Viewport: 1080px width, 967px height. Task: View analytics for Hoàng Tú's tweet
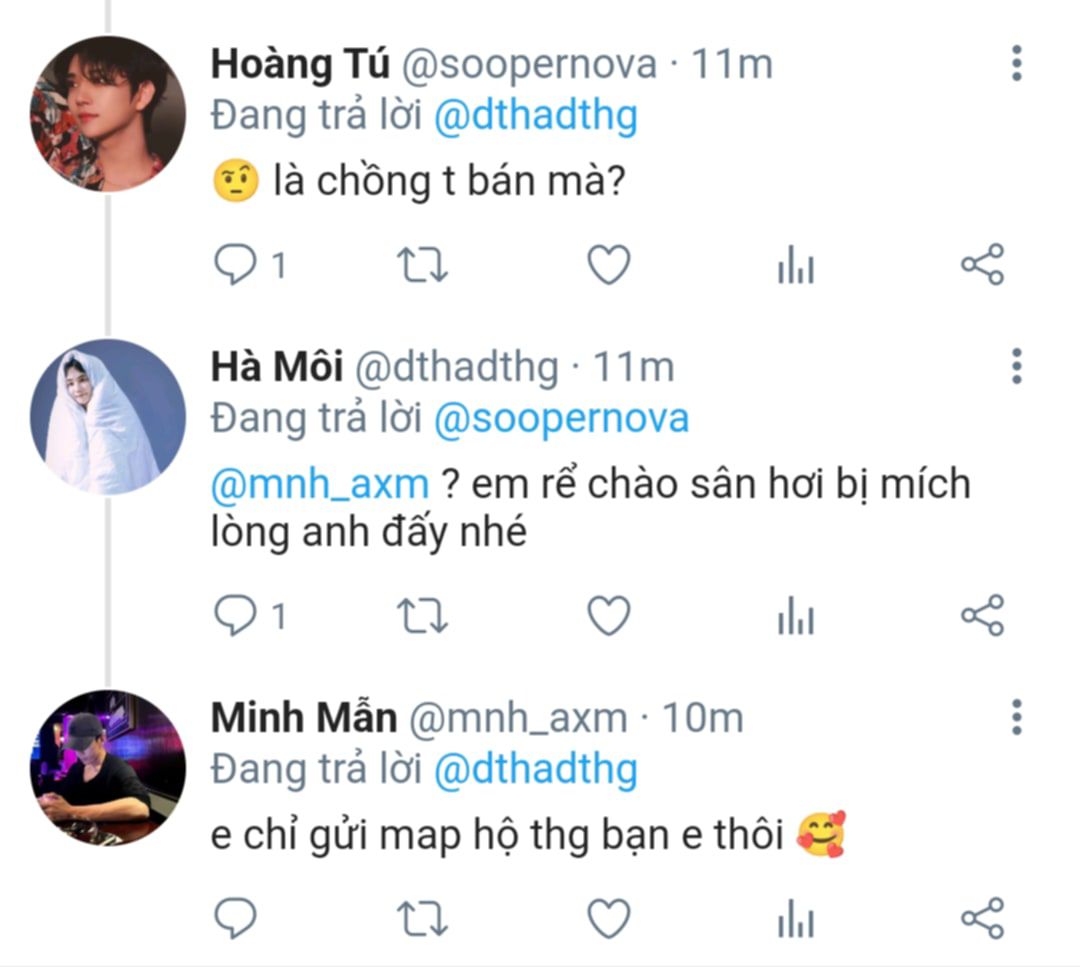coord(796,266)
